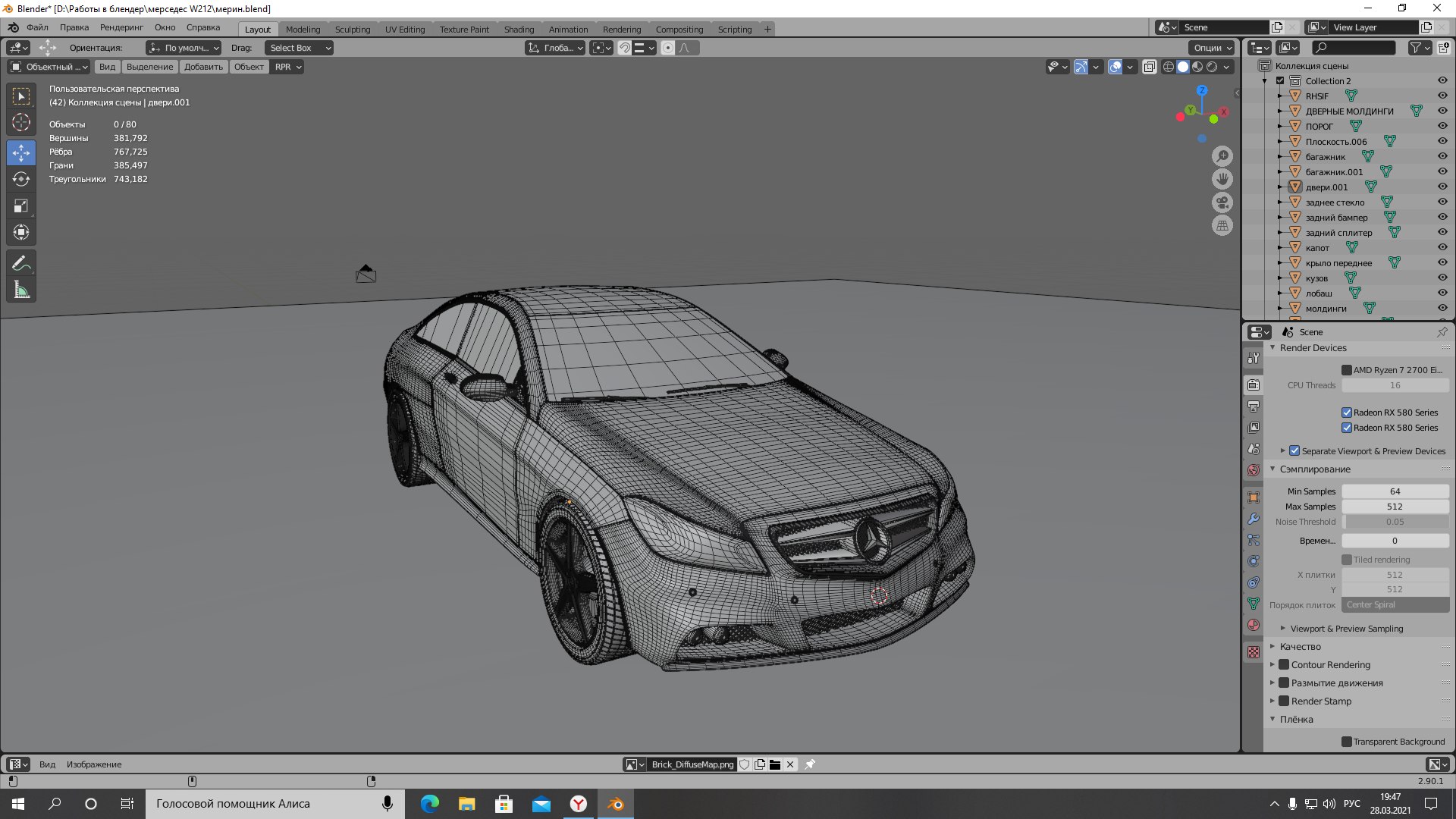Open Порядок плиток Center Spiral dropdown
This screenshot has width=1456, height=819.
(1395, 604)
